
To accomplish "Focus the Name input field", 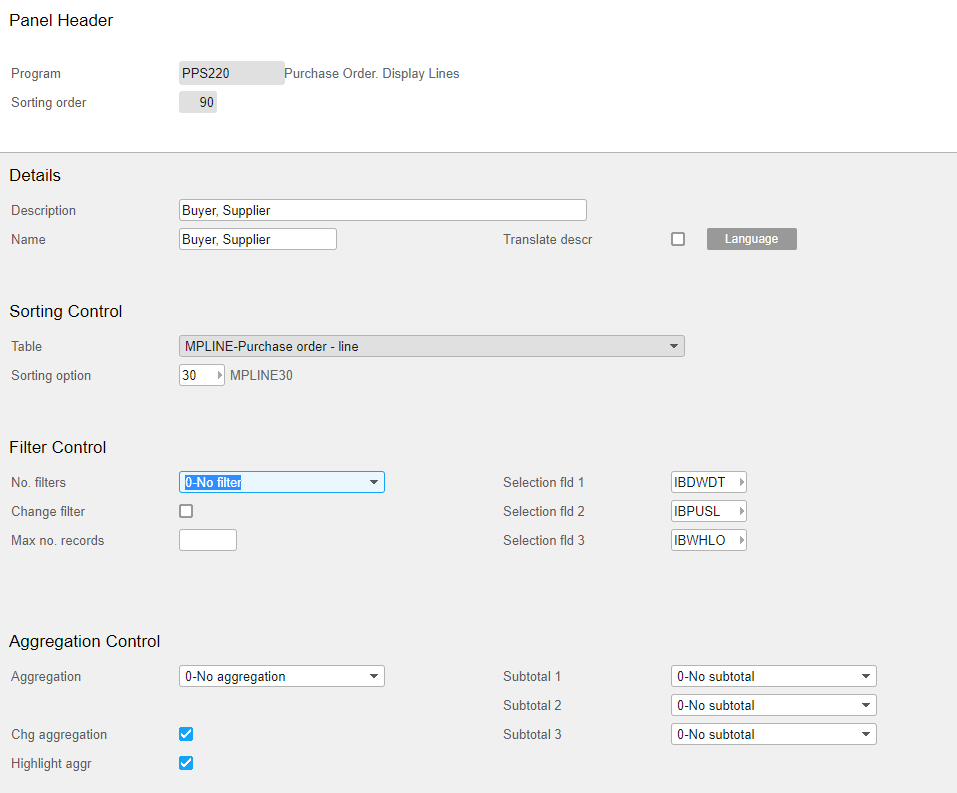I will point(257,240).
